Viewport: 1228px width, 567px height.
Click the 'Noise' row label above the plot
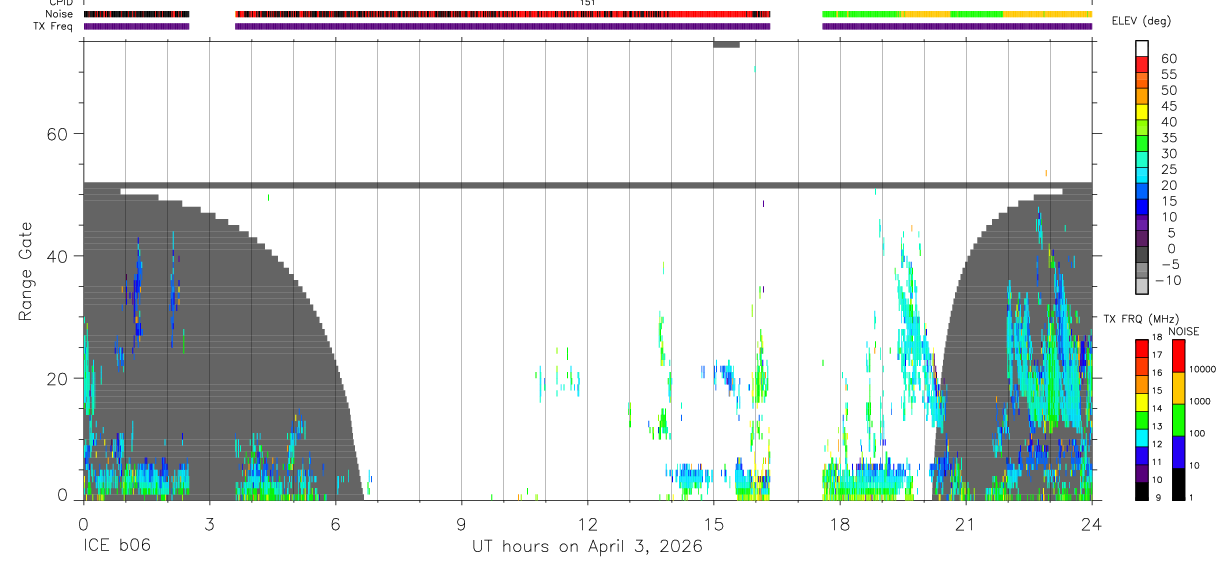pos(61,14)
